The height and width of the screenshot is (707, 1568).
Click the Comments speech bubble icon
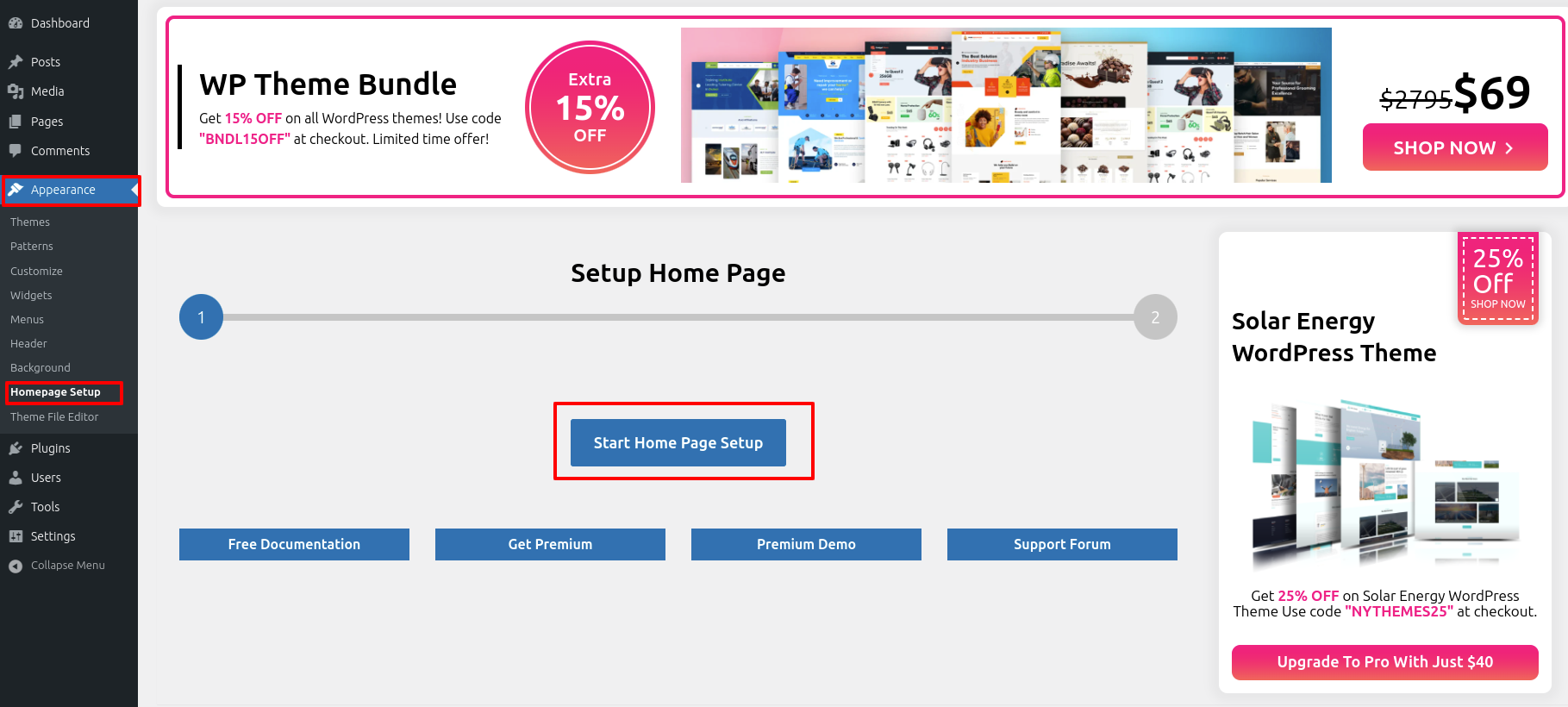(x=16, y=151)
